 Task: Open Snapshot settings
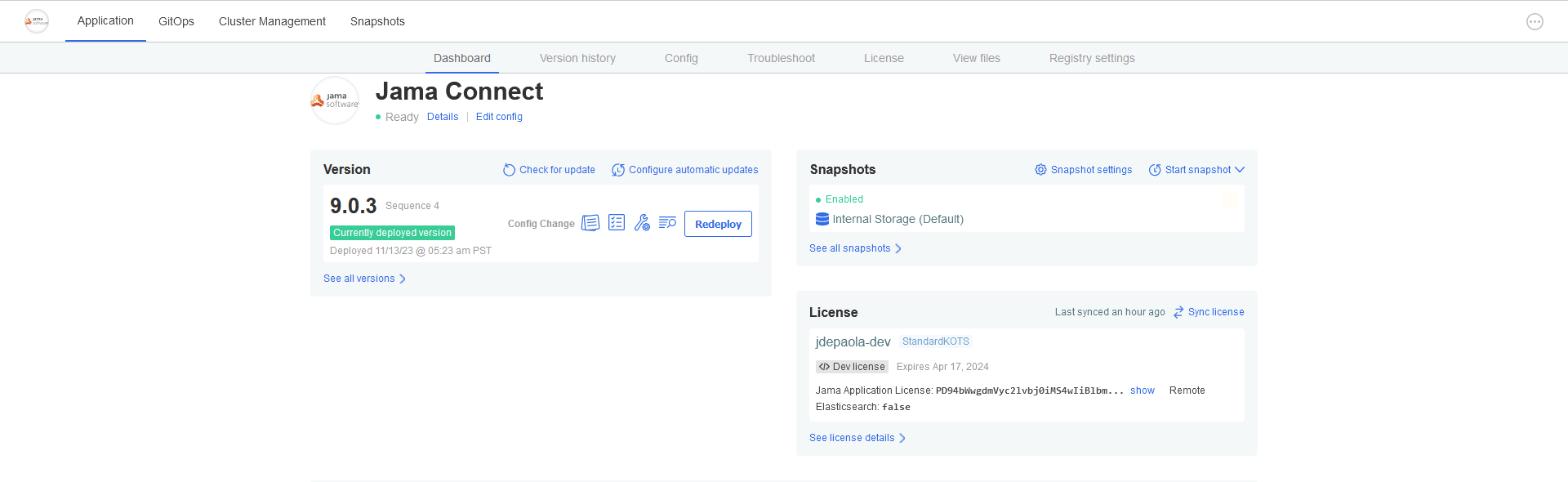pos(1083,170)
